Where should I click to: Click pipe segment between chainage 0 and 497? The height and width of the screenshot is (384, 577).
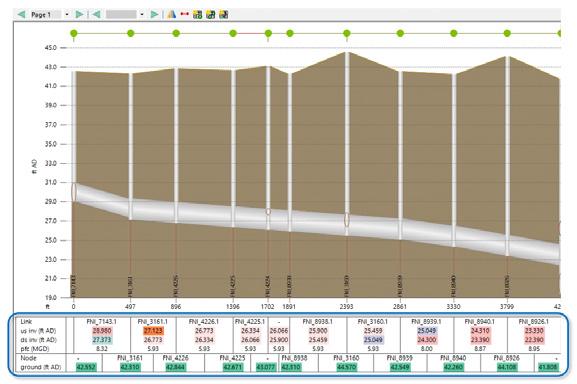point(102,202)
